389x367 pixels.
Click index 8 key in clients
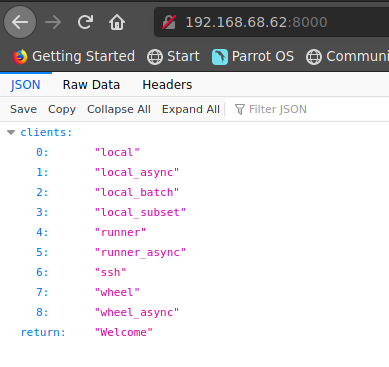(x=42, y=312)
